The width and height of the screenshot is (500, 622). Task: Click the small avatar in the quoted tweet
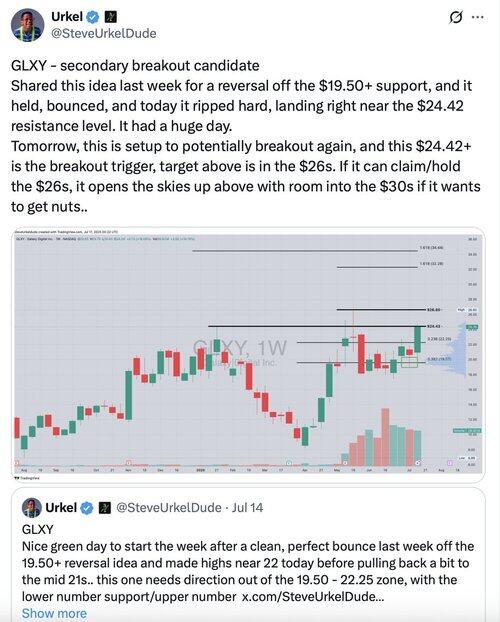[32, 508]
